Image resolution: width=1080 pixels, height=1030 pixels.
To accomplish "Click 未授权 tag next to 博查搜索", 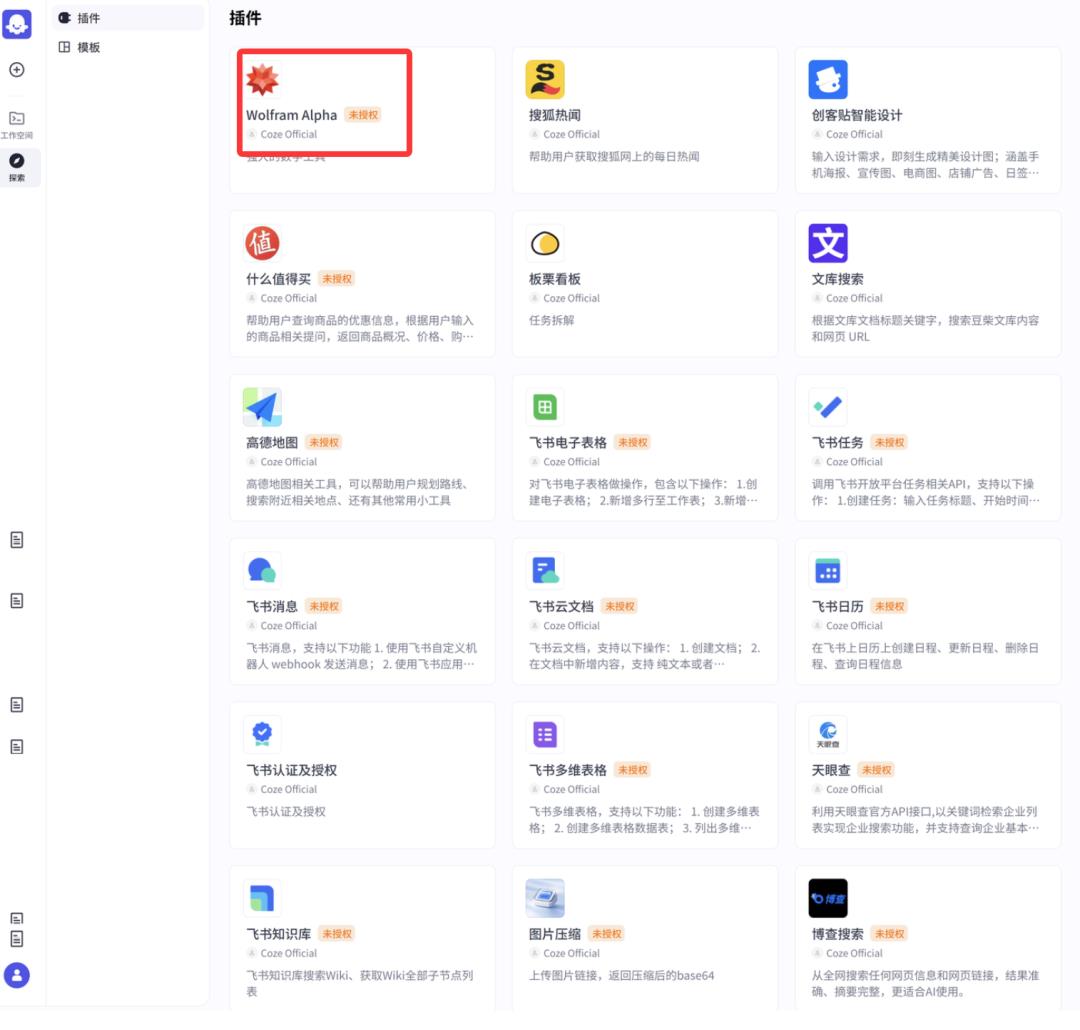I will pos(889,934).
